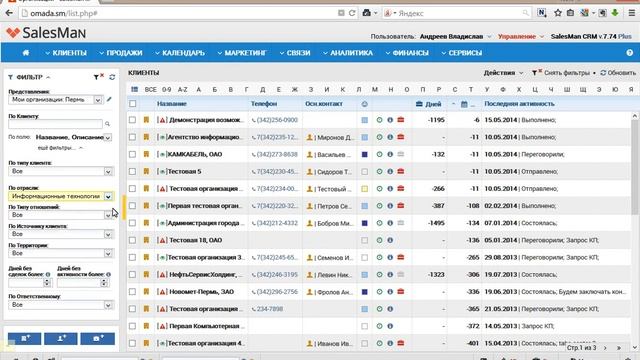This screenshot has height=360, width=640.
Task: Toggle the select-all checkbox in table header
Action: pyautogui.click(x=133, y=104)
